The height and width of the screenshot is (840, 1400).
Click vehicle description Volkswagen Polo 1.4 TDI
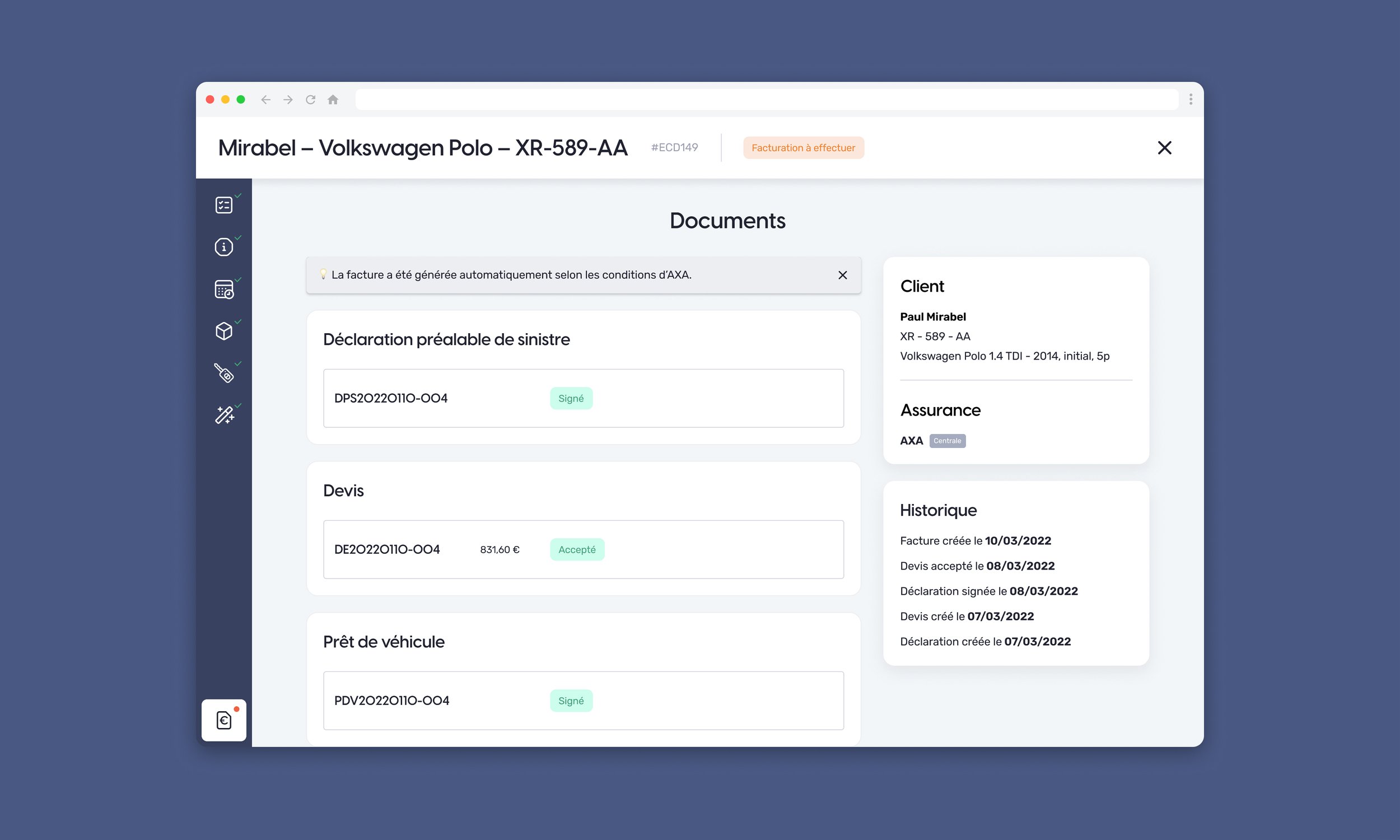click(x=1005, y=356)
